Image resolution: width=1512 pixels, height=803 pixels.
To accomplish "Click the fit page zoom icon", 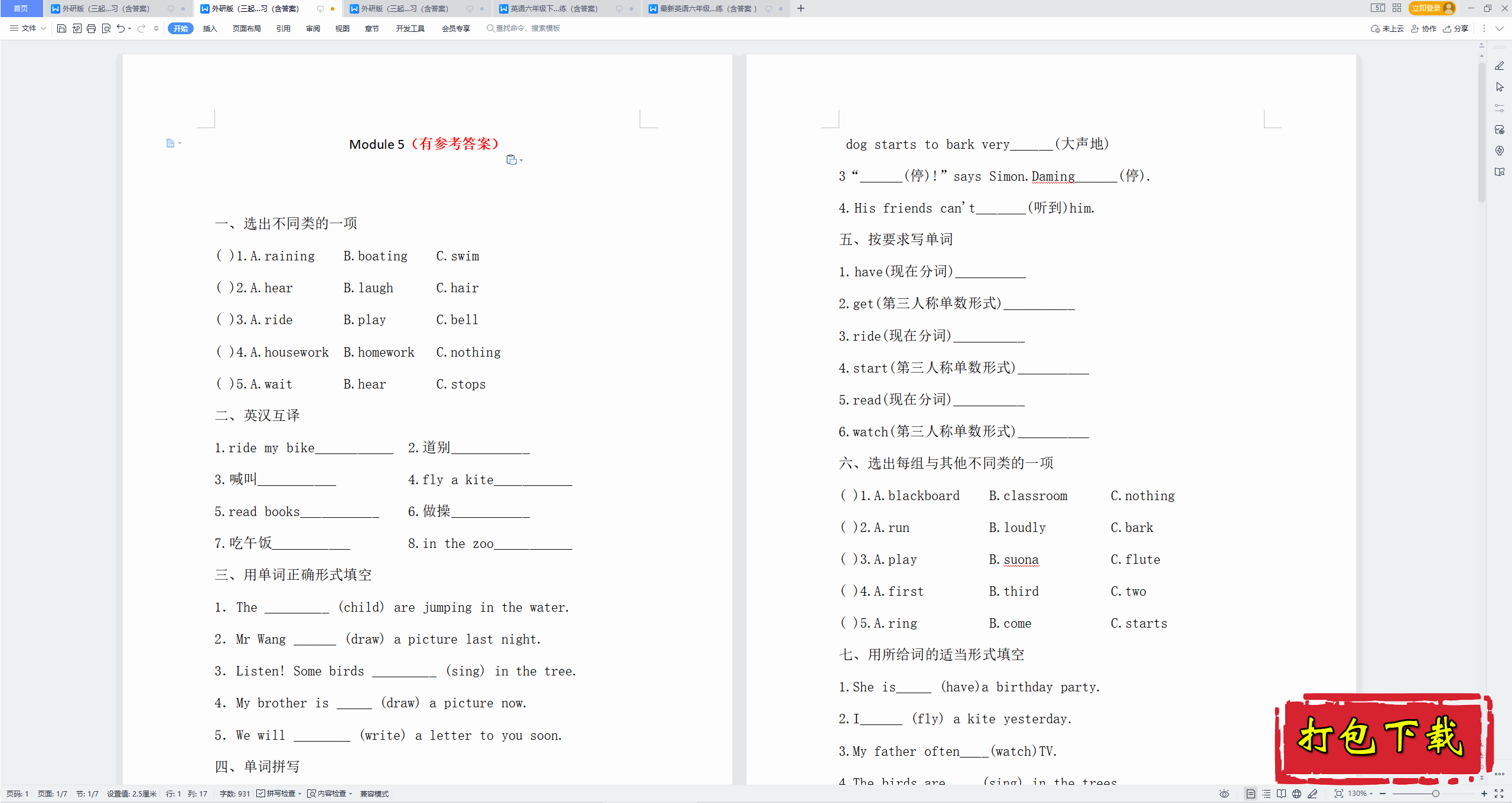I will tap(1339, 794).
